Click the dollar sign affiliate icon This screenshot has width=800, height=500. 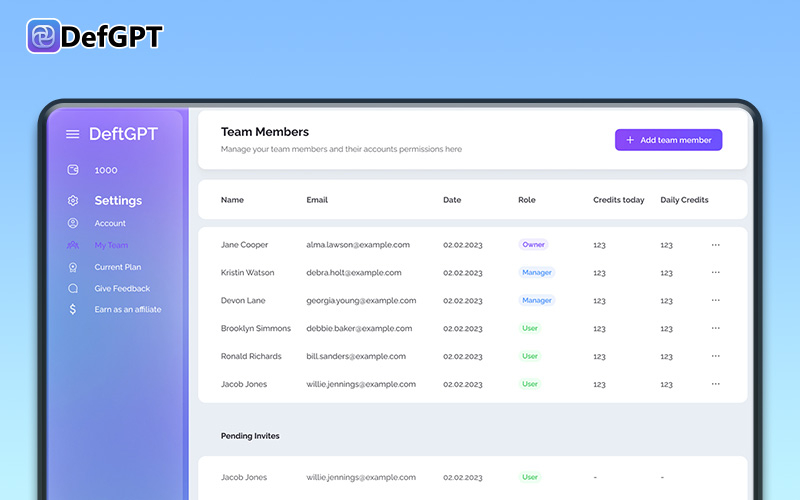tap(73, 309)
